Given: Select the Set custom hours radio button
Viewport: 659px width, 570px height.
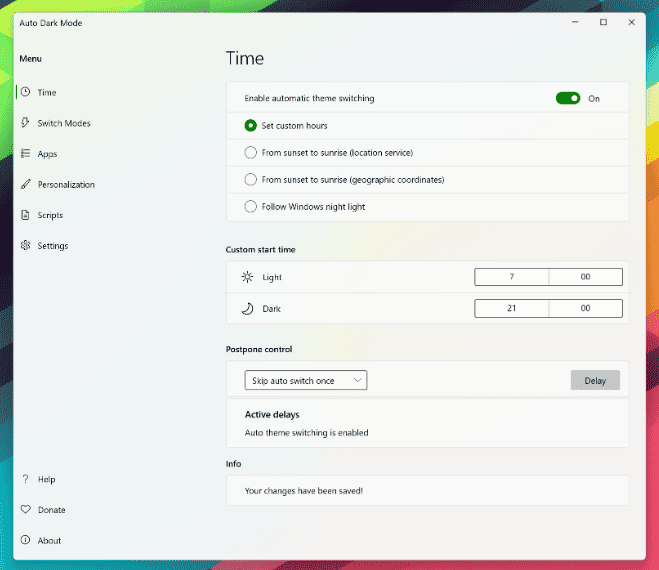Looking at the screenshot, I should tap(251, 126).
